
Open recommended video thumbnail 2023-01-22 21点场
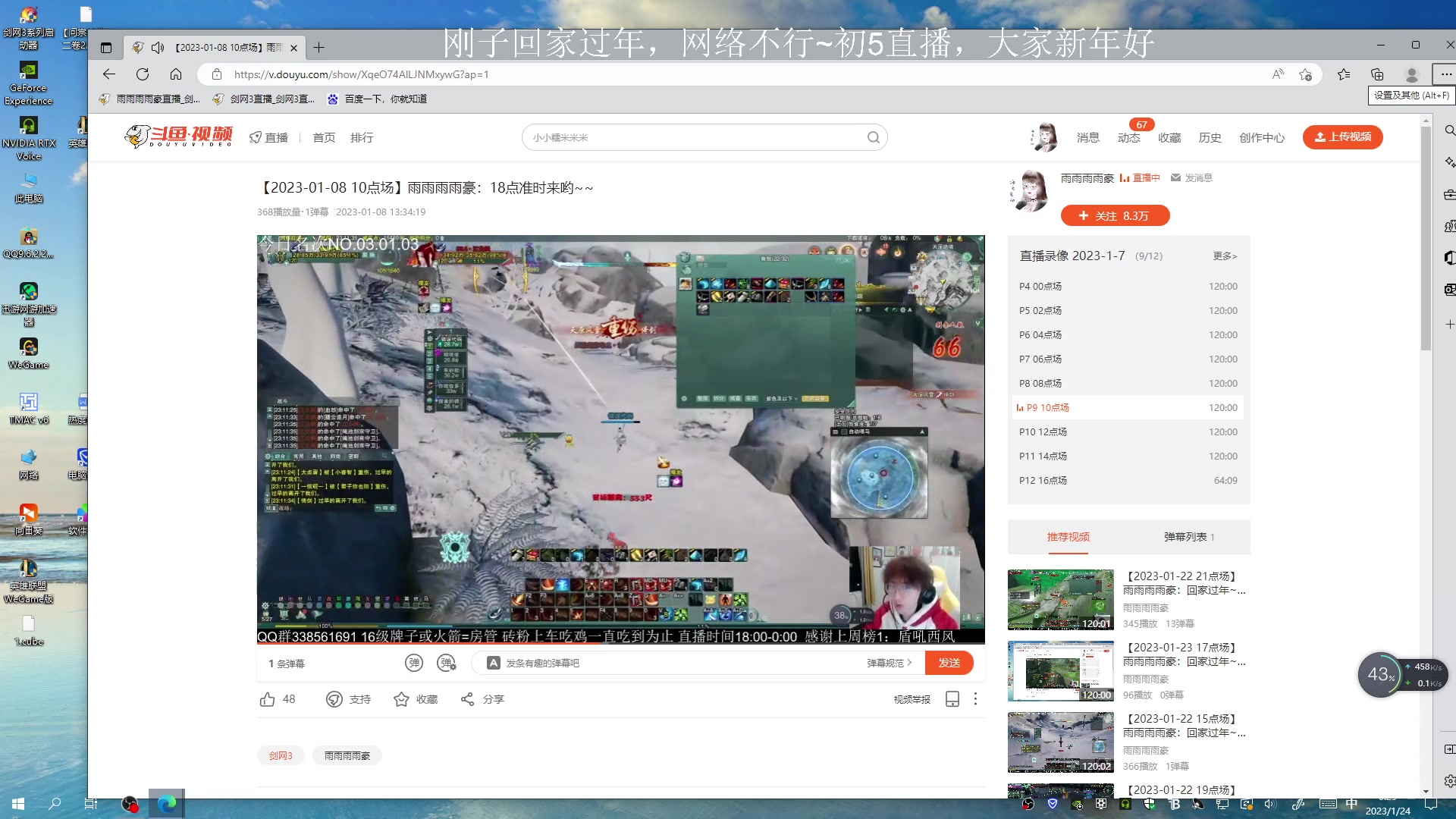[1061, 600]
